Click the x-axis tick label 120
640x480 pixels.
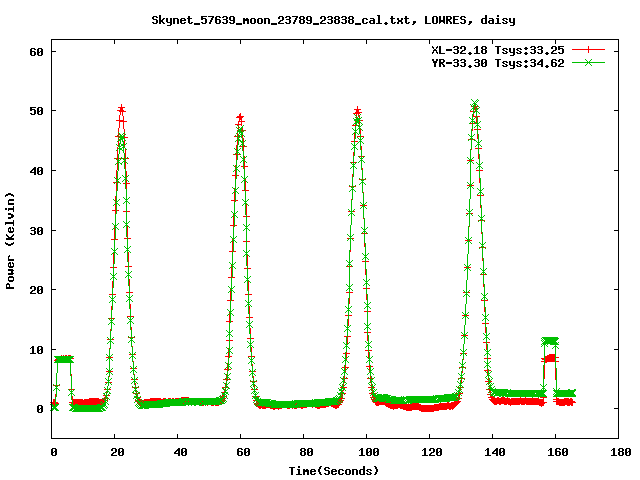(432, 452)
